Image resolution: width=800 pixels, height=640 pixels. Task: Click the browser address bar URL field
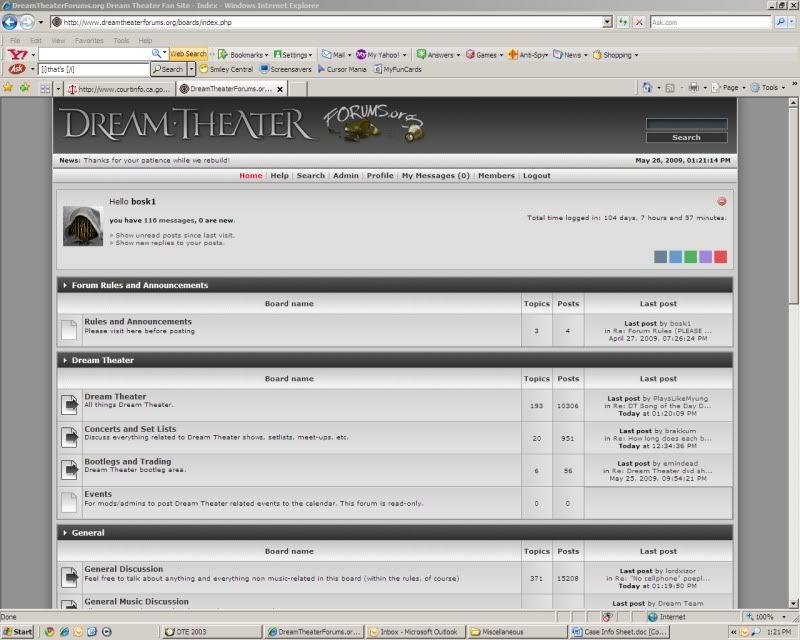click(x=327, y=22)
